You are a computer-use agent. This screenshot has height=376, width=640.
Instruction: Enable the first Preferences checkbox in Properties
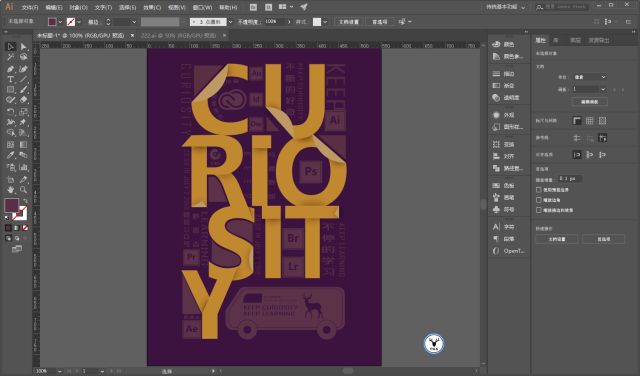(x=539, y=190)
